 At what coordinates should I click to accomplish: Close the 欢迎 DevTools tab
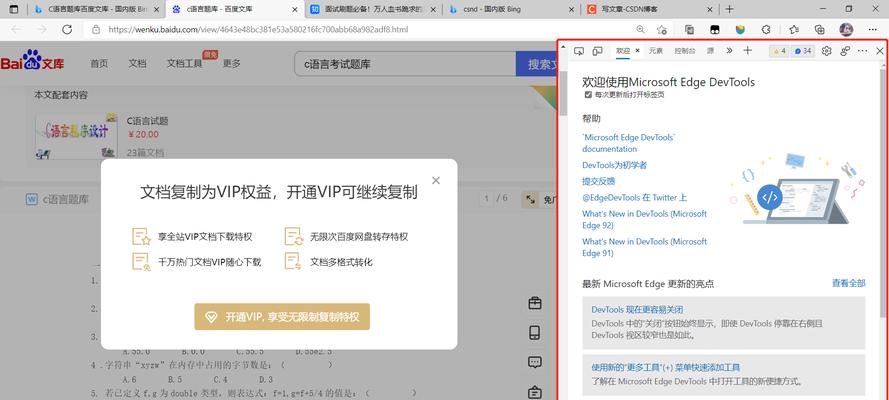(637, 51)
